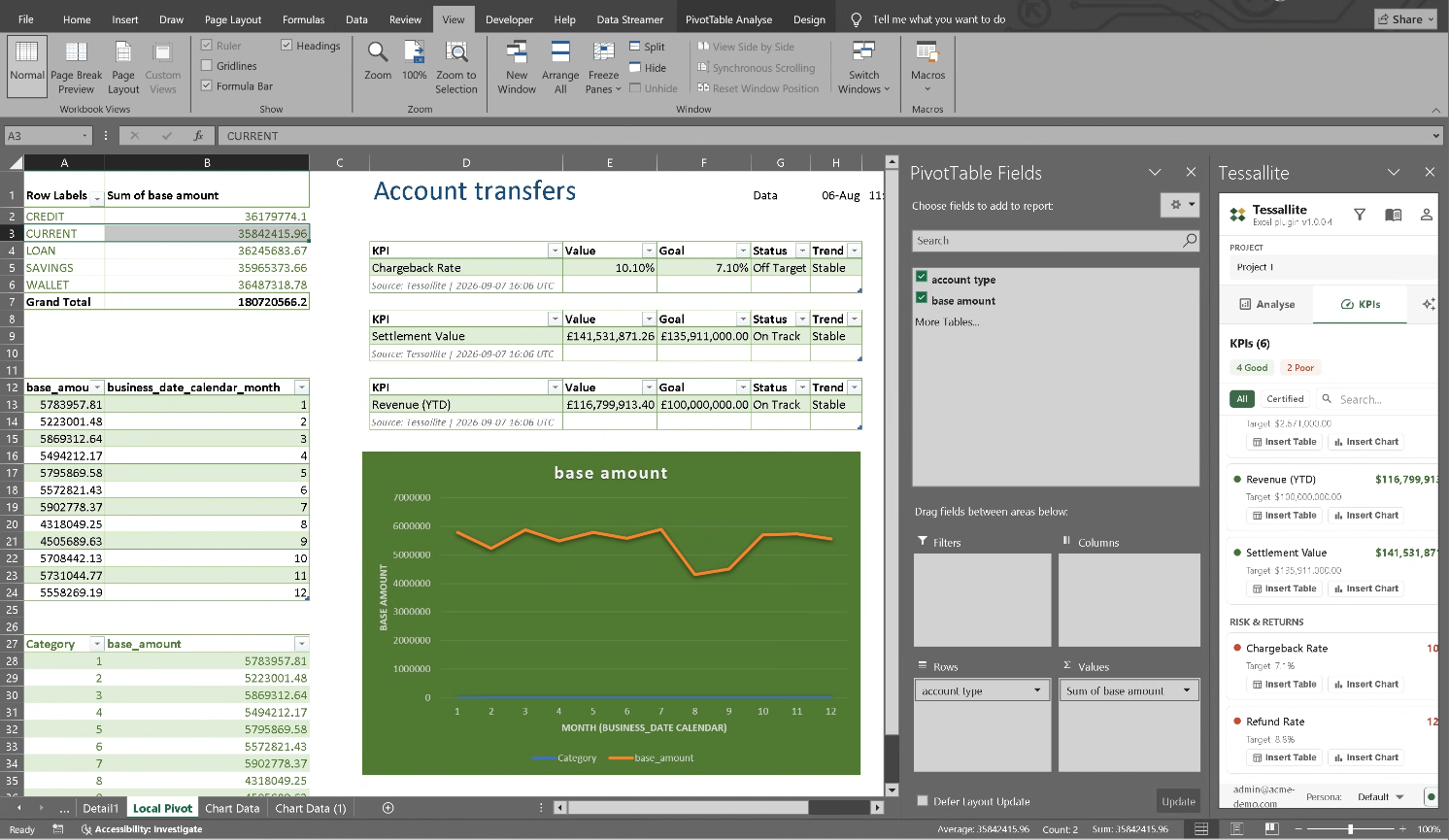1449x840 pixels.
Task: Open Row Labels filter dropdown
Action: tap(97, 197)
